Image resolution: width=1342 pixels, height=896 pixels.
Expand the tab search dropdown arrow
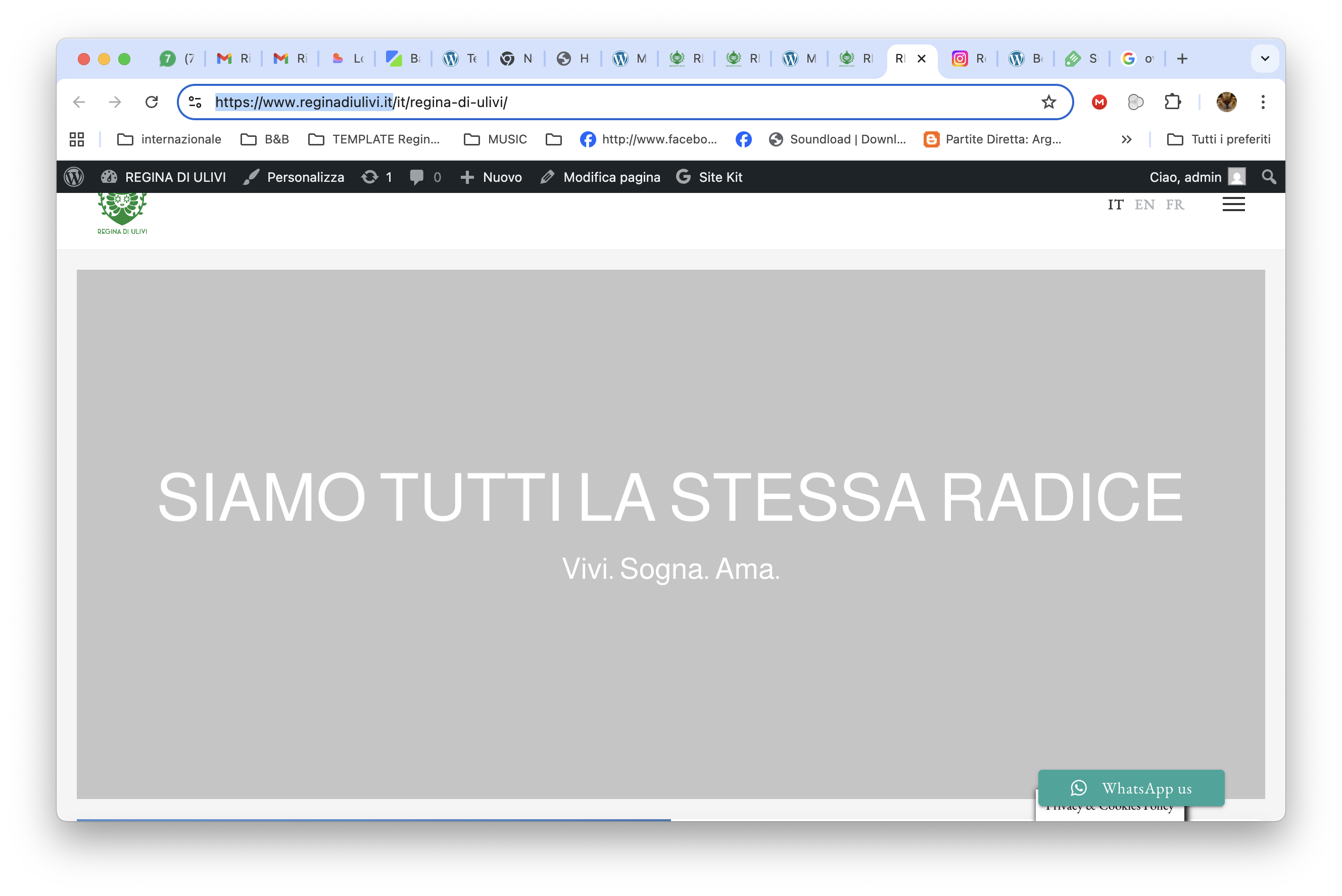click(1265, 58)
